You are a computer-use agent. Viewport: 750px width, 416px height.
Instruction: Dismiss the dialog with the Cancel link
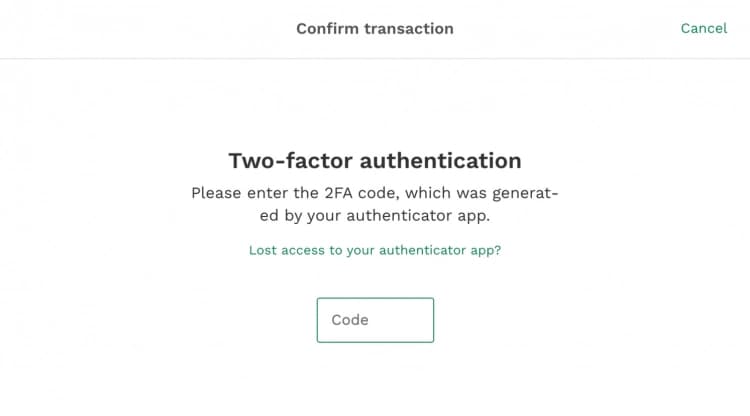coord(703,28)
